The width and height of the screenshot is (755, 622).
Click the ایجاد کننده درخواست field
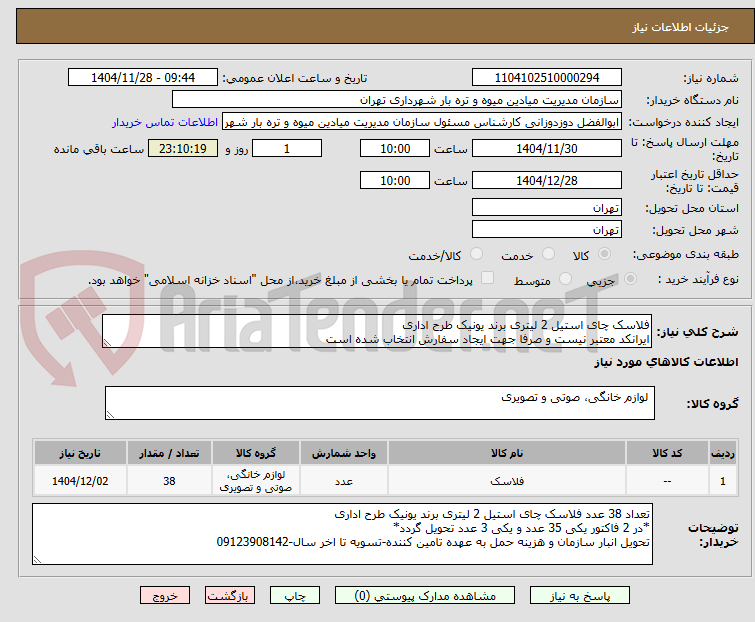[x=422, y=122]
